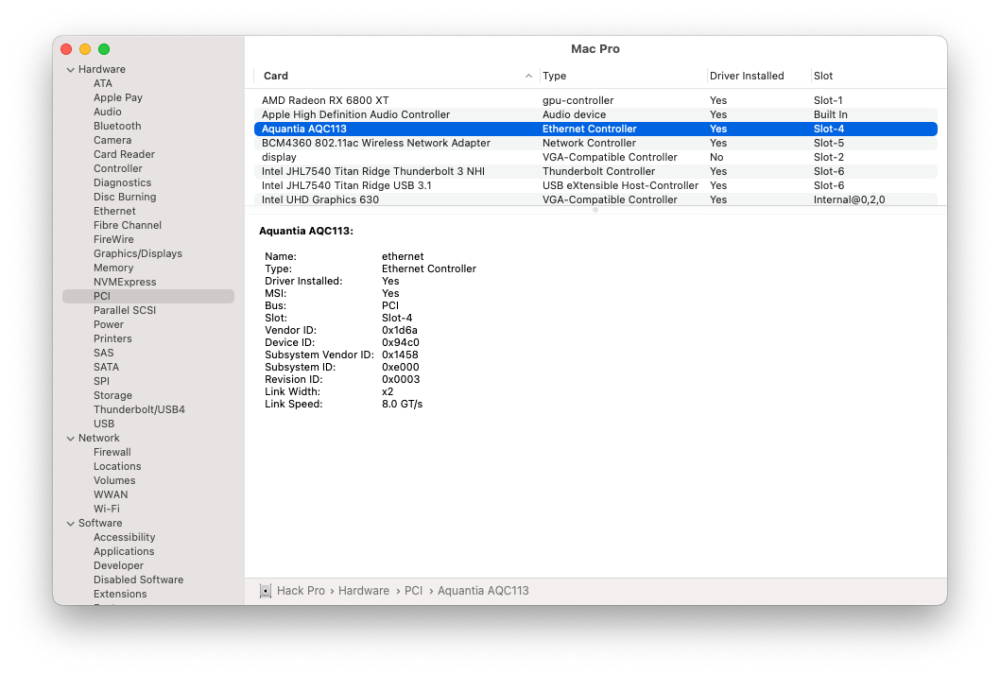1000x675 pixels.
Task: Click Hardware in the path breadcrumb
Action: (364, 591)
